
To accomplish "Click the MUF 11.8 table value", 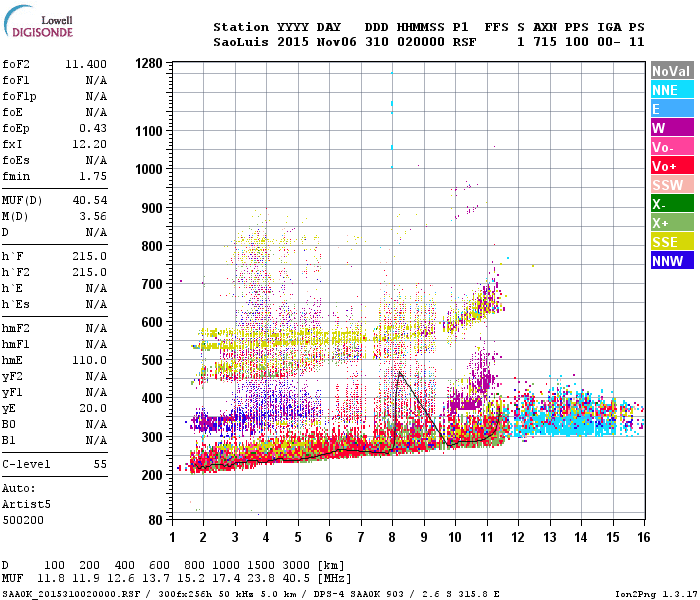I will [x=50, y=578].
